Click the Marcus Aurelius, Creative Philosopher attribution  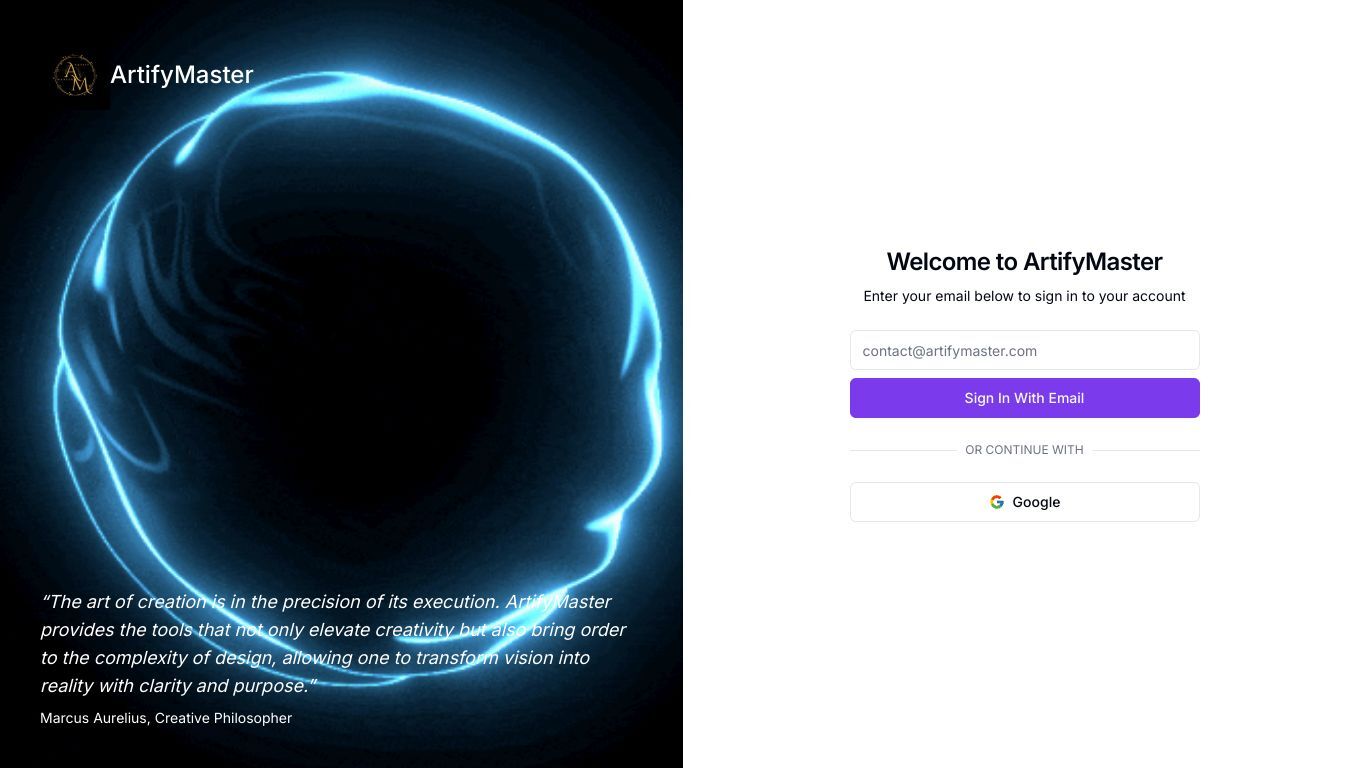pos(166,718)
